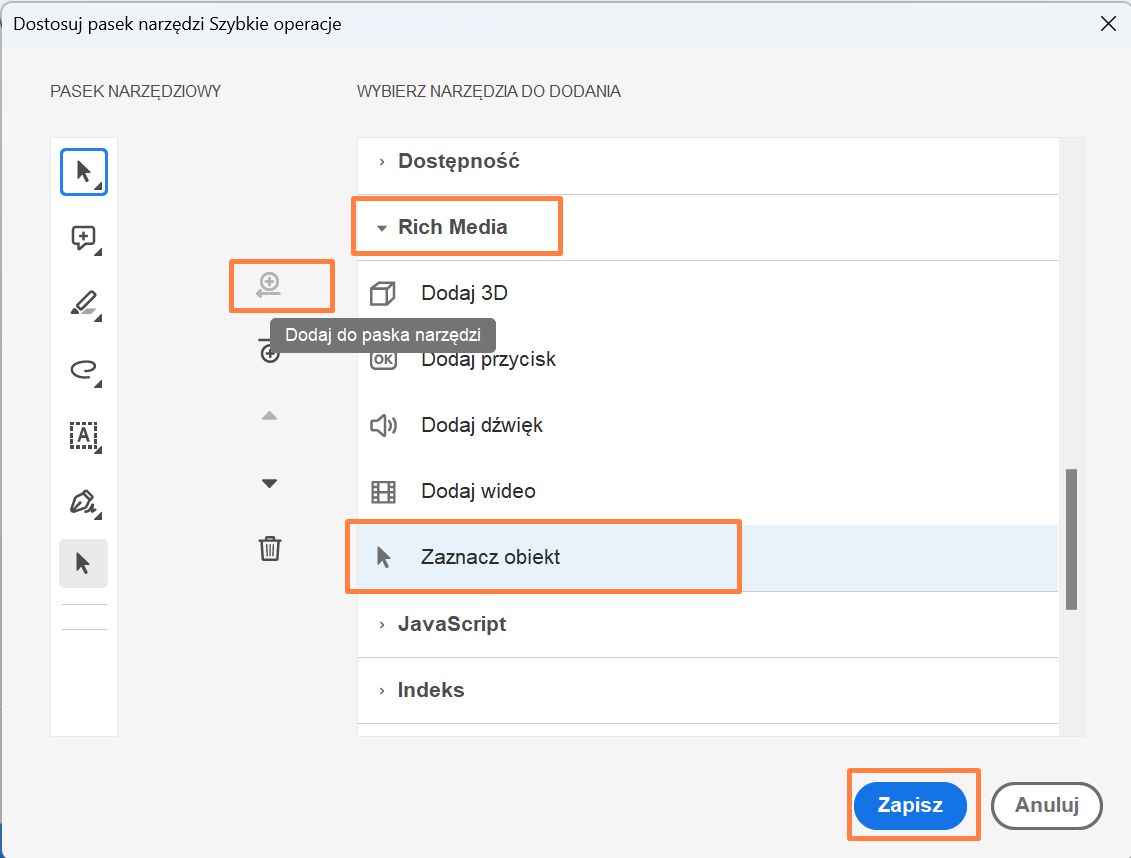Collapse the Rich Media section

point(452,227)
